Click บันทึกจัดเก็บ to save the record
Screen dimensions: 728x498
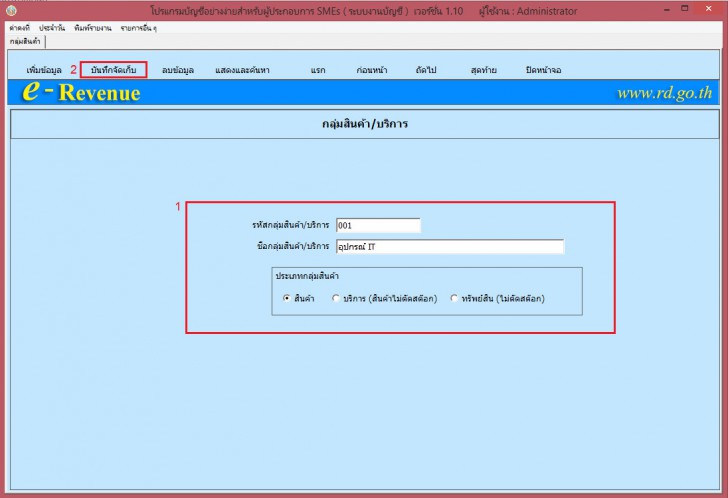click(114, 70)
